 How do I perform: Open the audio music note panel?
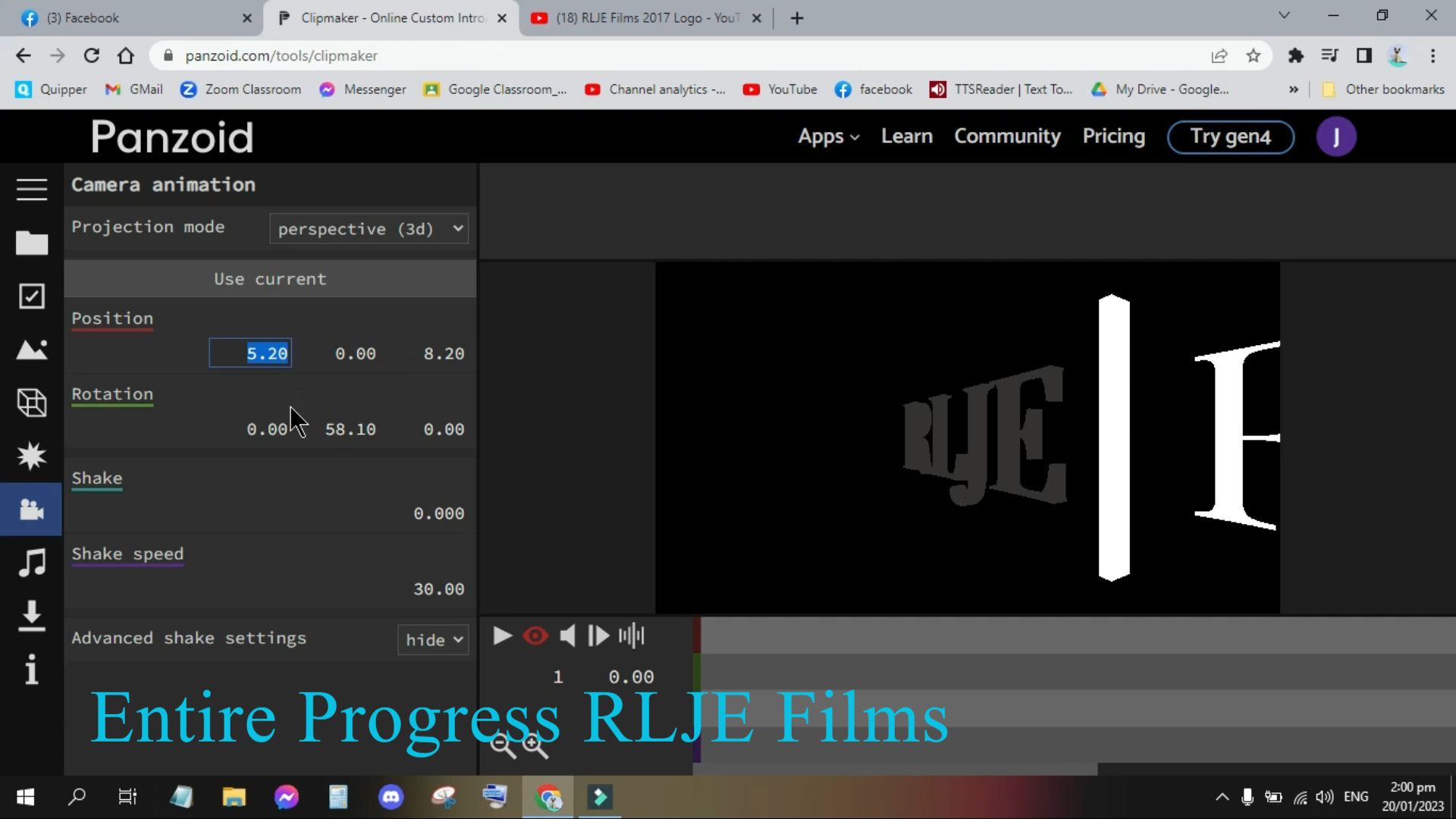tap(32, 563)
